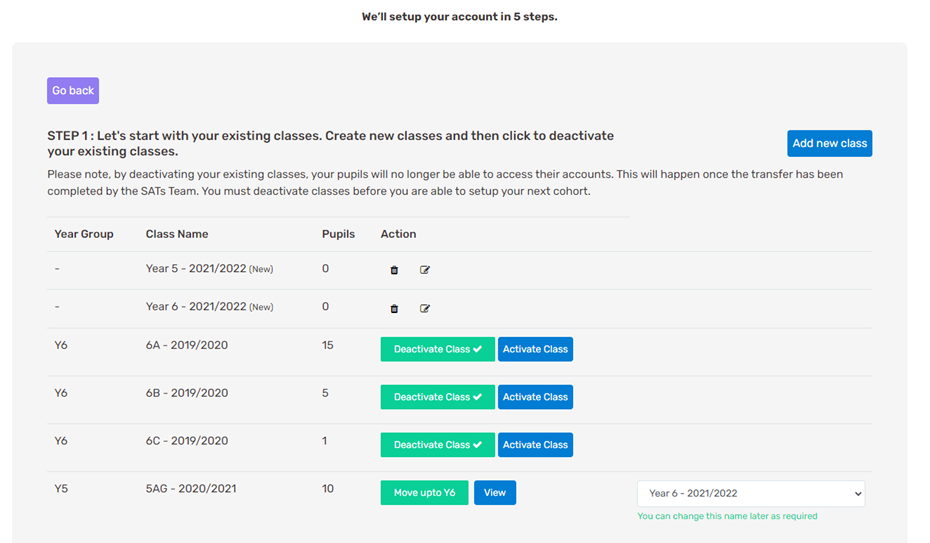Delete the Year 5 - 2021/2022 class
The height and width of the screenshot is (543, 930).
coord(394,270)
